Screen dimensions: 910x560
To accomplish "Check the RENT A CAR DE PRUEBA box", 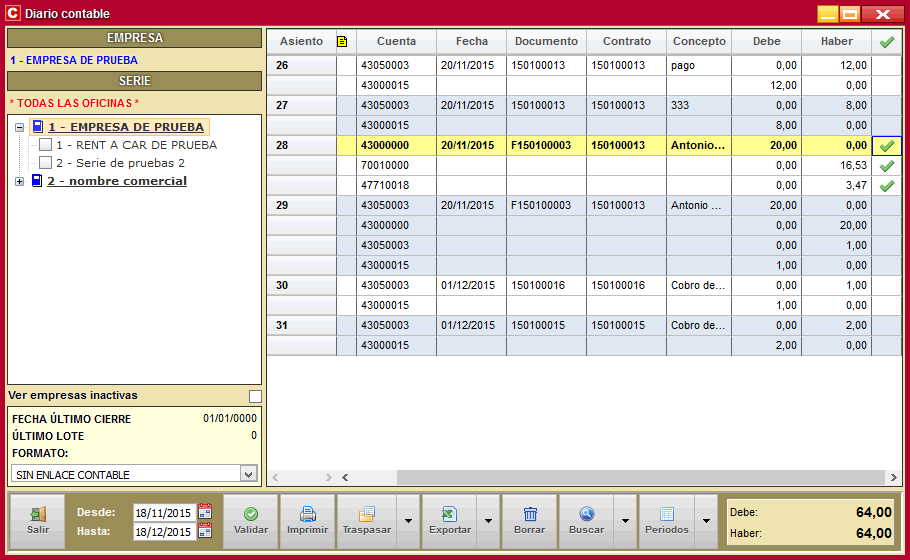I will tap(45, 145).
